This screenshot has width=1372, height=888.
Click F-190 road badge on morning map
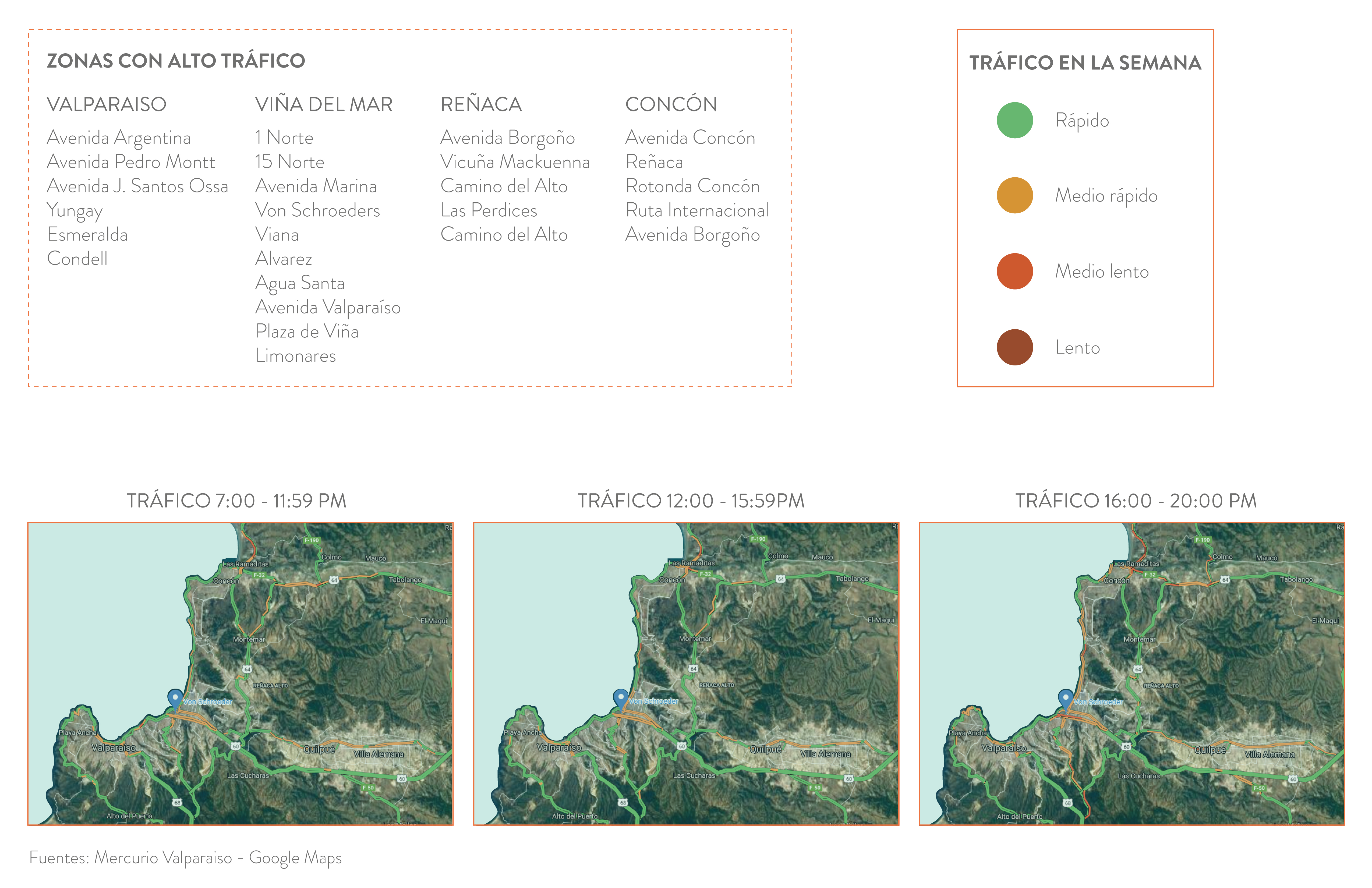pos(311,540)
